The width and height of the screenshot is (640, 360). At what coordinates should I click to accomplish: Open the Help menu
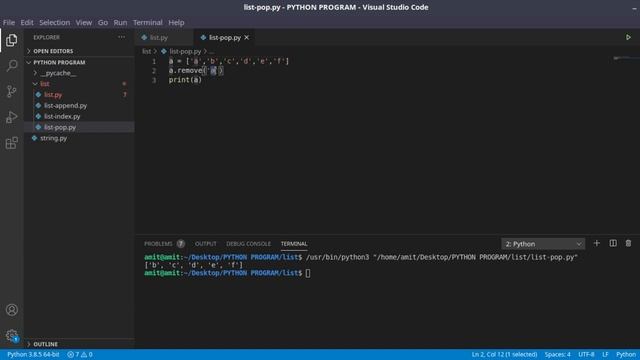(x=176, y=22)
